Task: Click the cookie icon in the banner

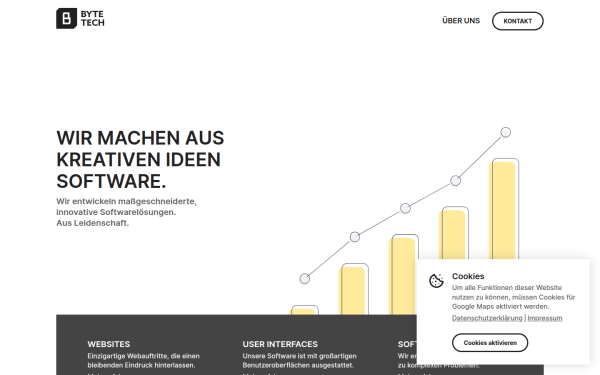Action: click(436, 280)
